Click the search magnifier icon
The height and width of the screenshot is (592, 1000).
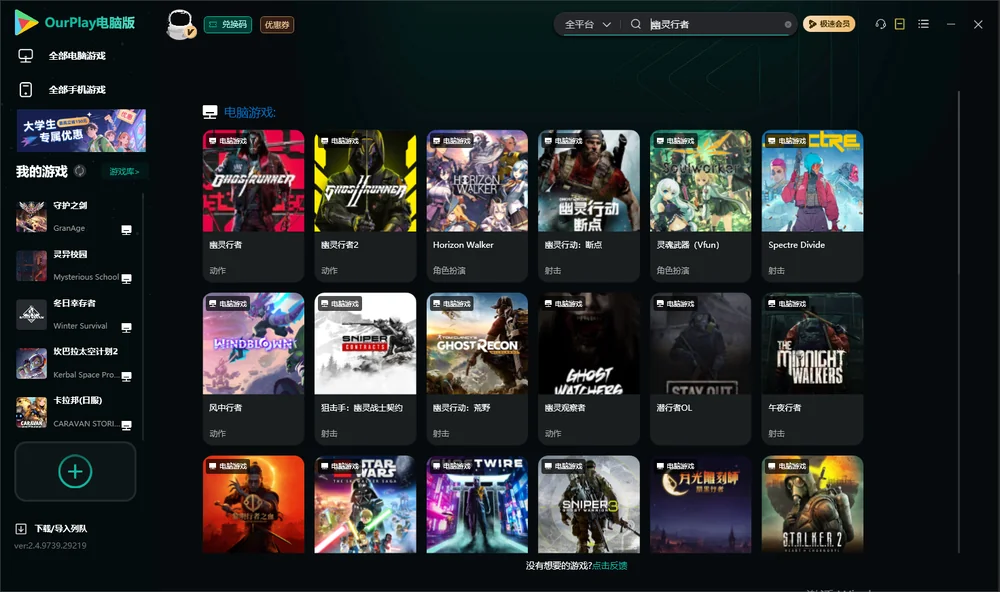[635, 24]
